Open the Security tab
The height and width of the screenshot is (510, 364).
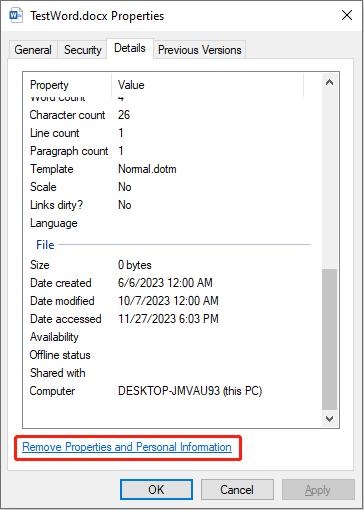82,50
